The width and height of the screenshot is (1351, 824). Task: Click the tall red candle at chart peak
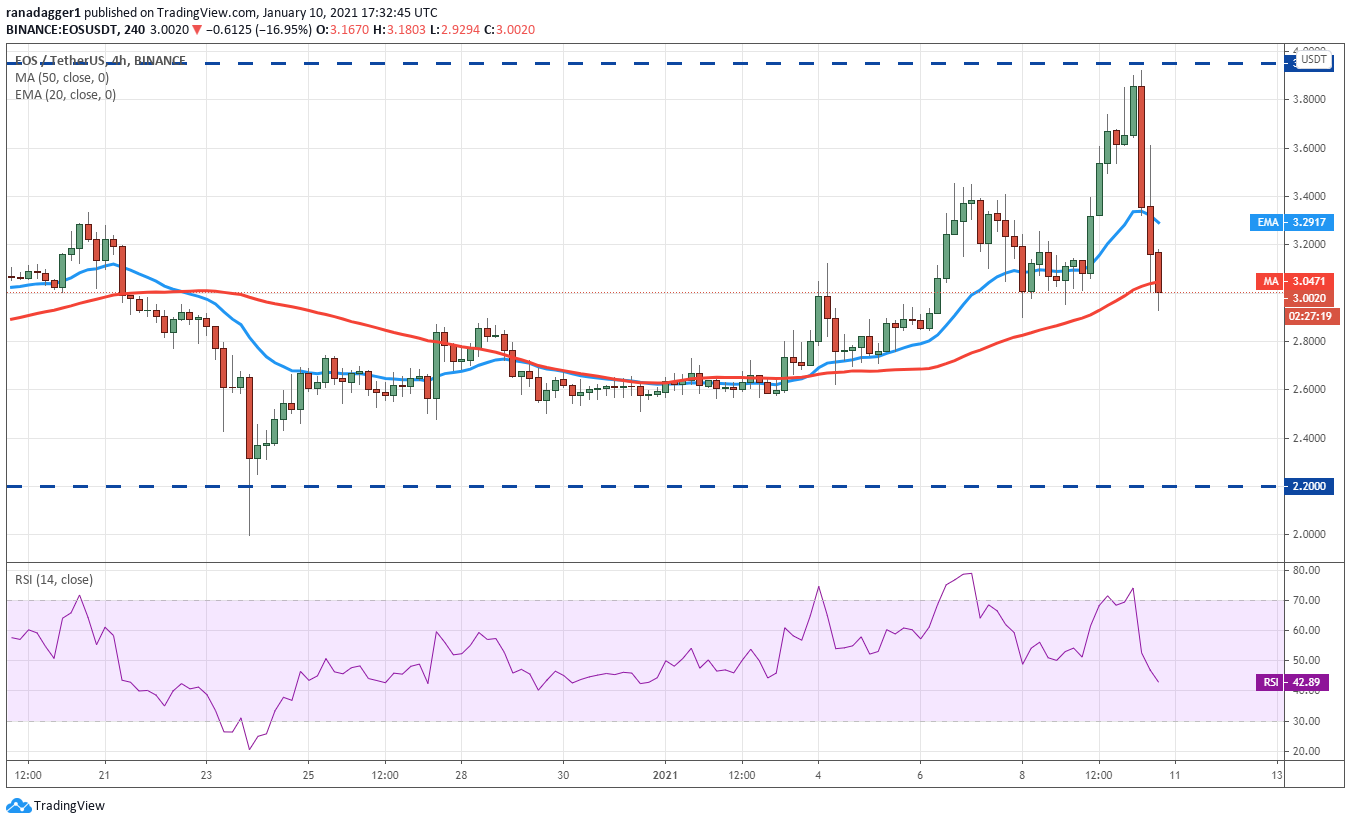point(1140,146)
